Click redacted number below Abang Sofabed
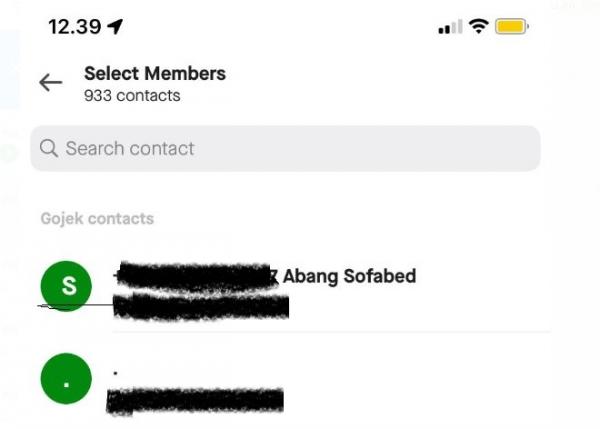 click(x=200, y=306)
